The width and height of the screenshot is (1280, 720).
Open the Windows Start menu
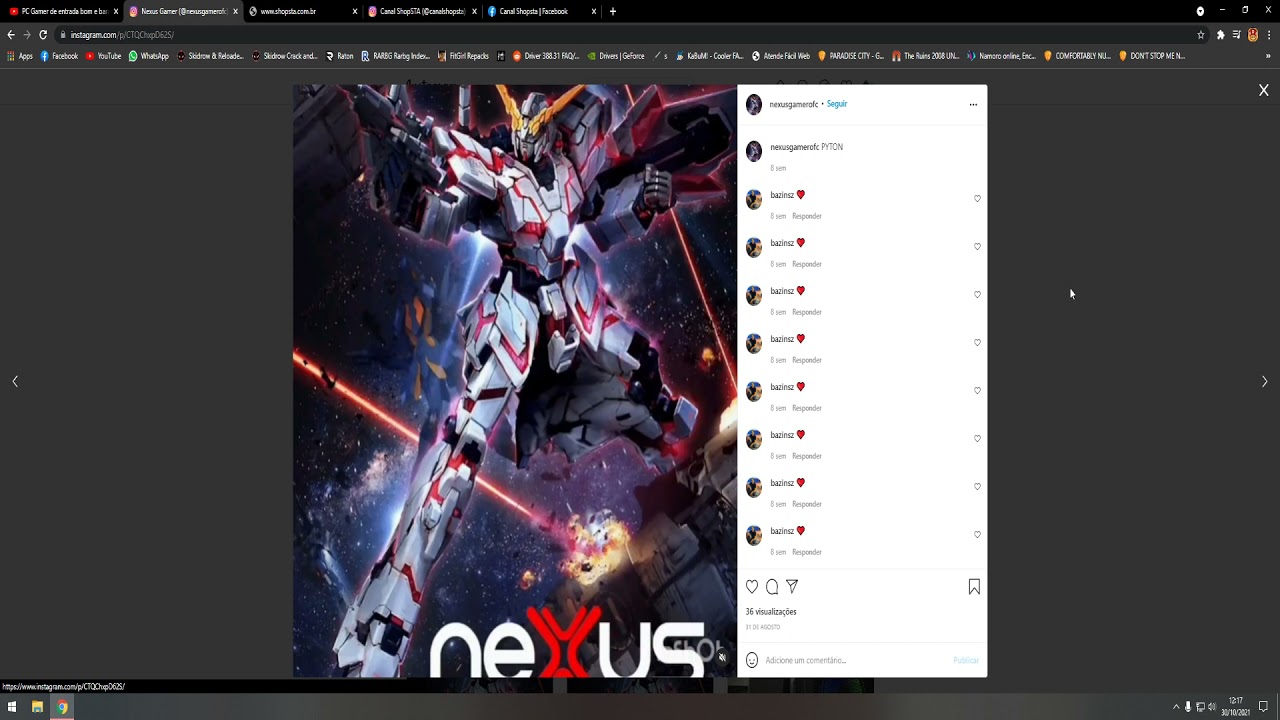(12, 707)
